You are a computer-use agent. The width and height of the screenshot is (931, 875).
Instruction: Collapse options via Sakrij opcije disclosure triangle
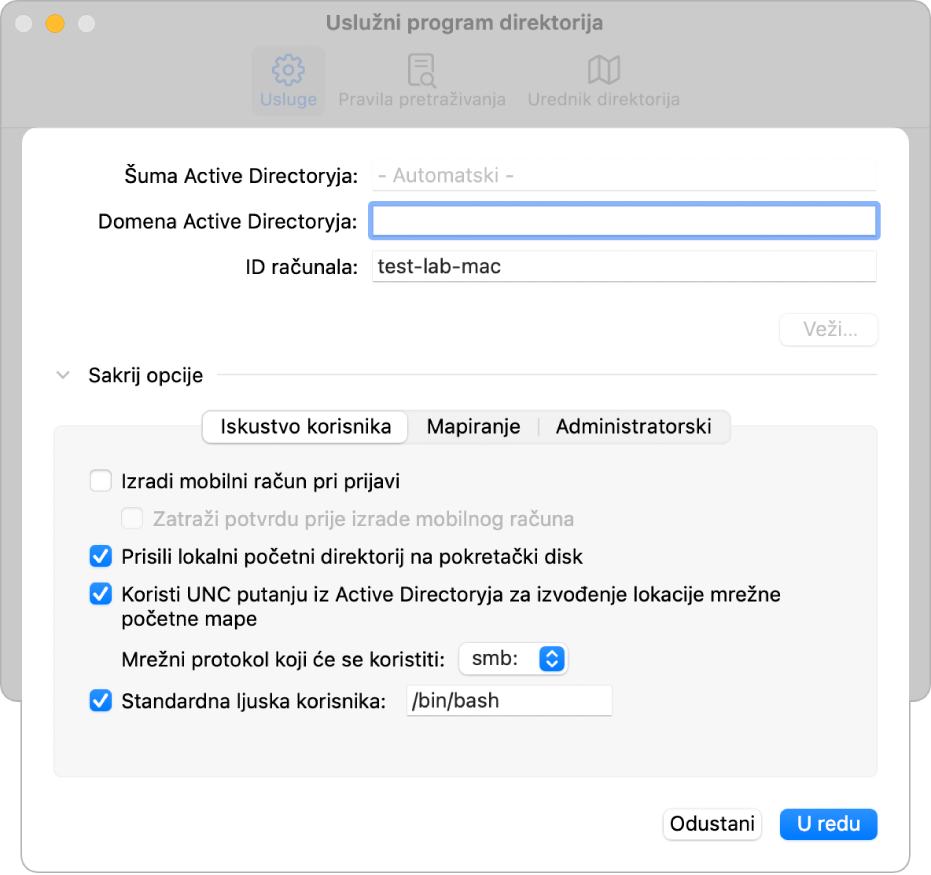64,375
